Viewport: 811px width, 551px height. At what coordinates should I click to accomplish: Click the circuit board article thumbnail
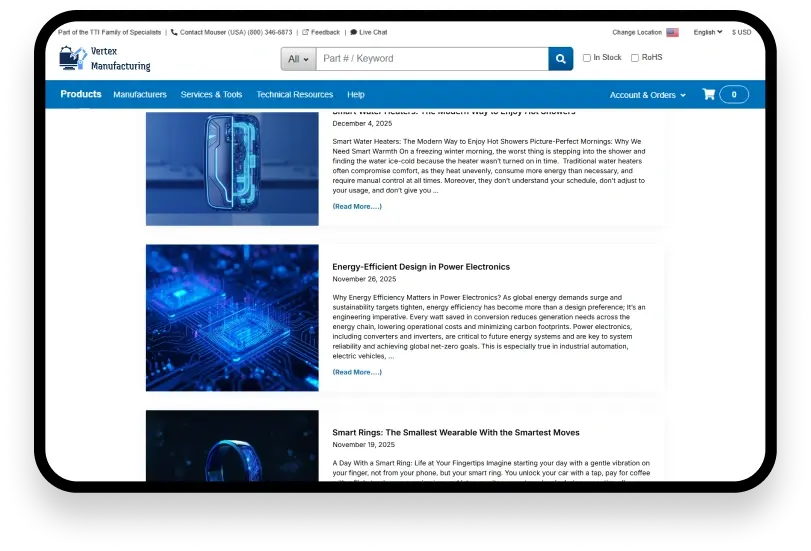point(232,318)
